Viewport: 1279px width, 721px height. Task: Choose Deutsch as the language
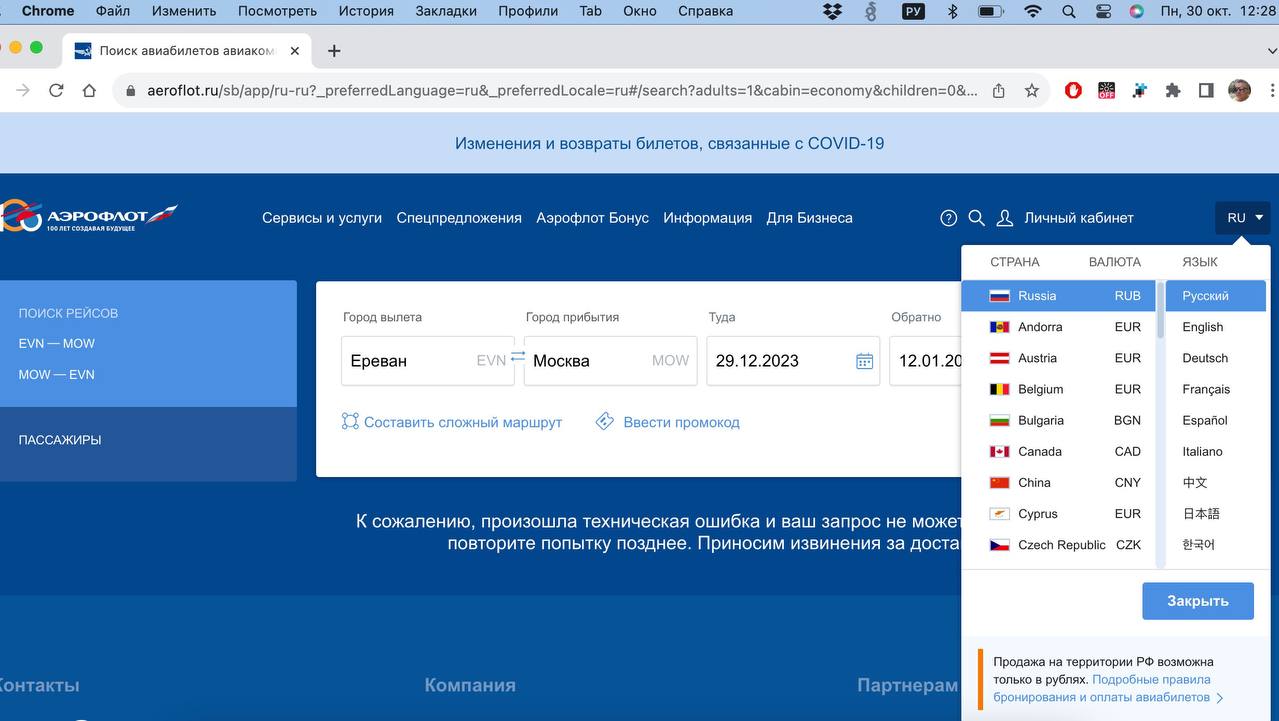(1204, 358)
